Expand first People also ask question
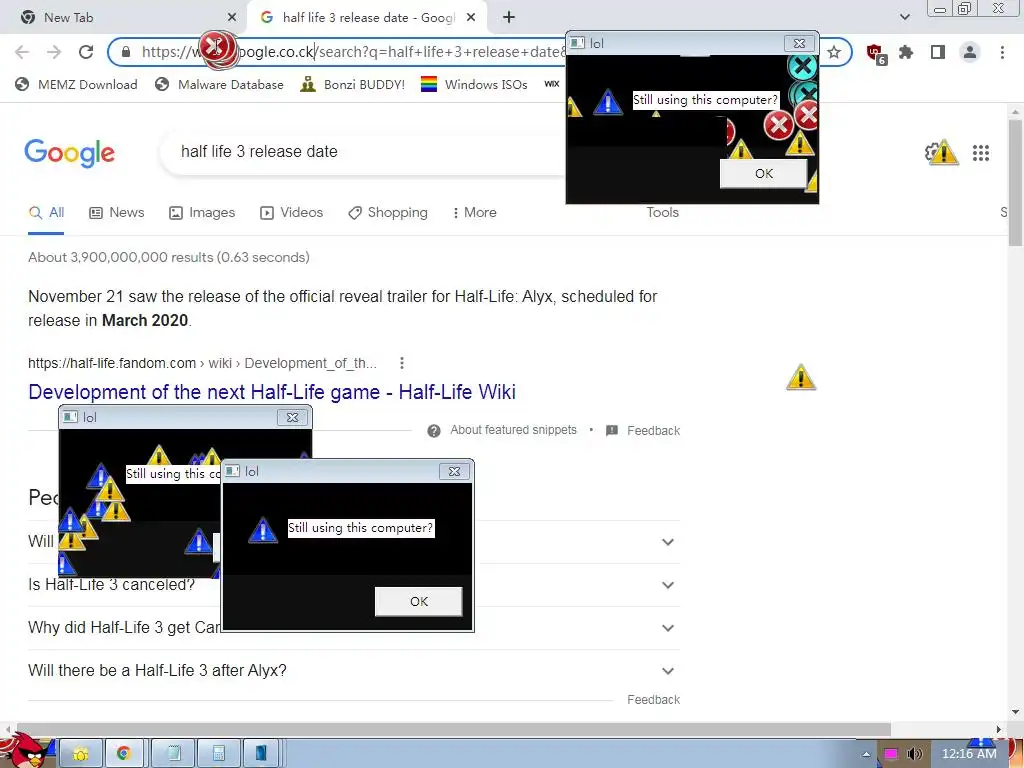This screenshot has width=1024, height=768. (x=667, y=542)
